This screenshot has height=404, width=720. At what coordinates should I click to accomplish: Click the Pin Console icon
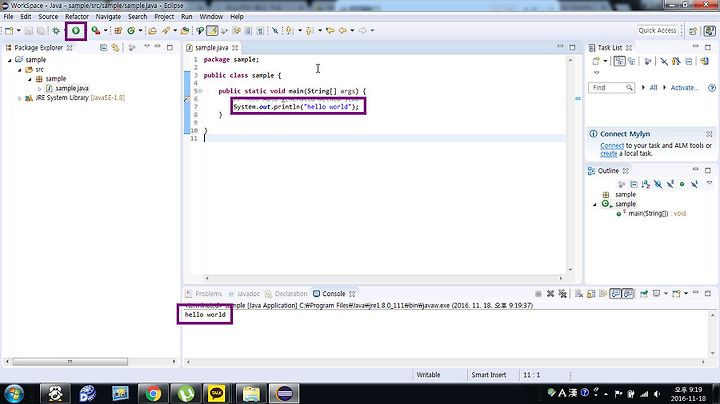click(x=644, y=294)
